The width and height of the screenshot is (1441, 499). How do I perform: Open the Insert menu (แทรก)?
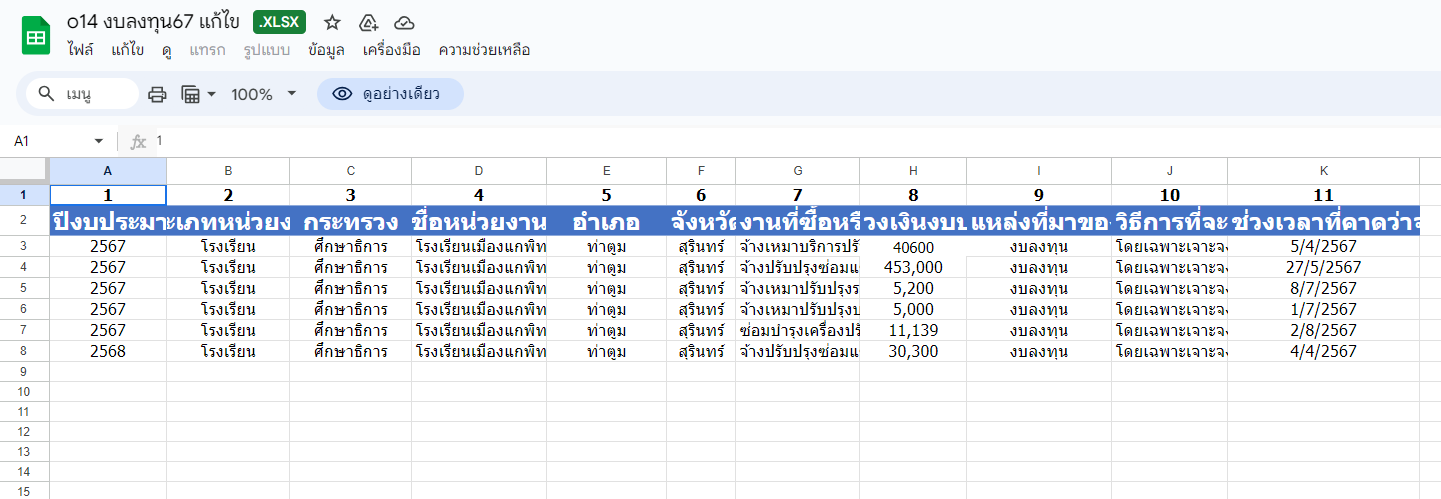click(x=207, y=50)
